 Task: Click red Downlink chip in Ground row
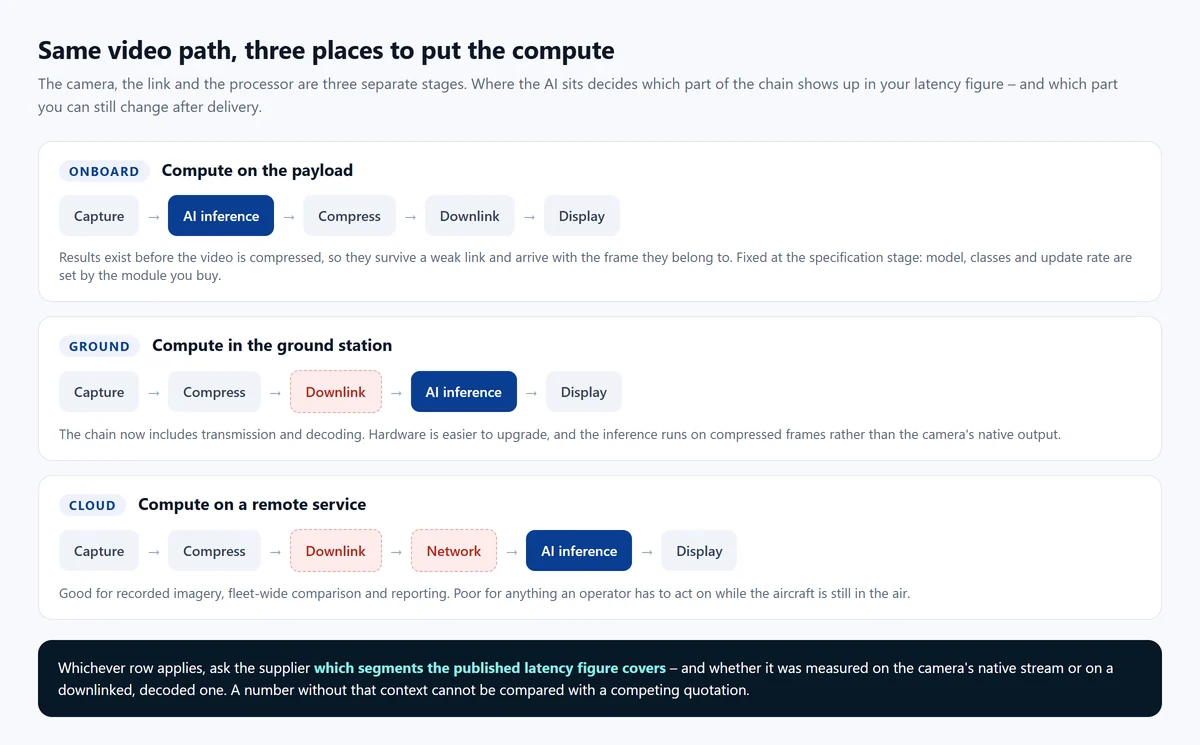pyautogui.click(x=336, y=392)
